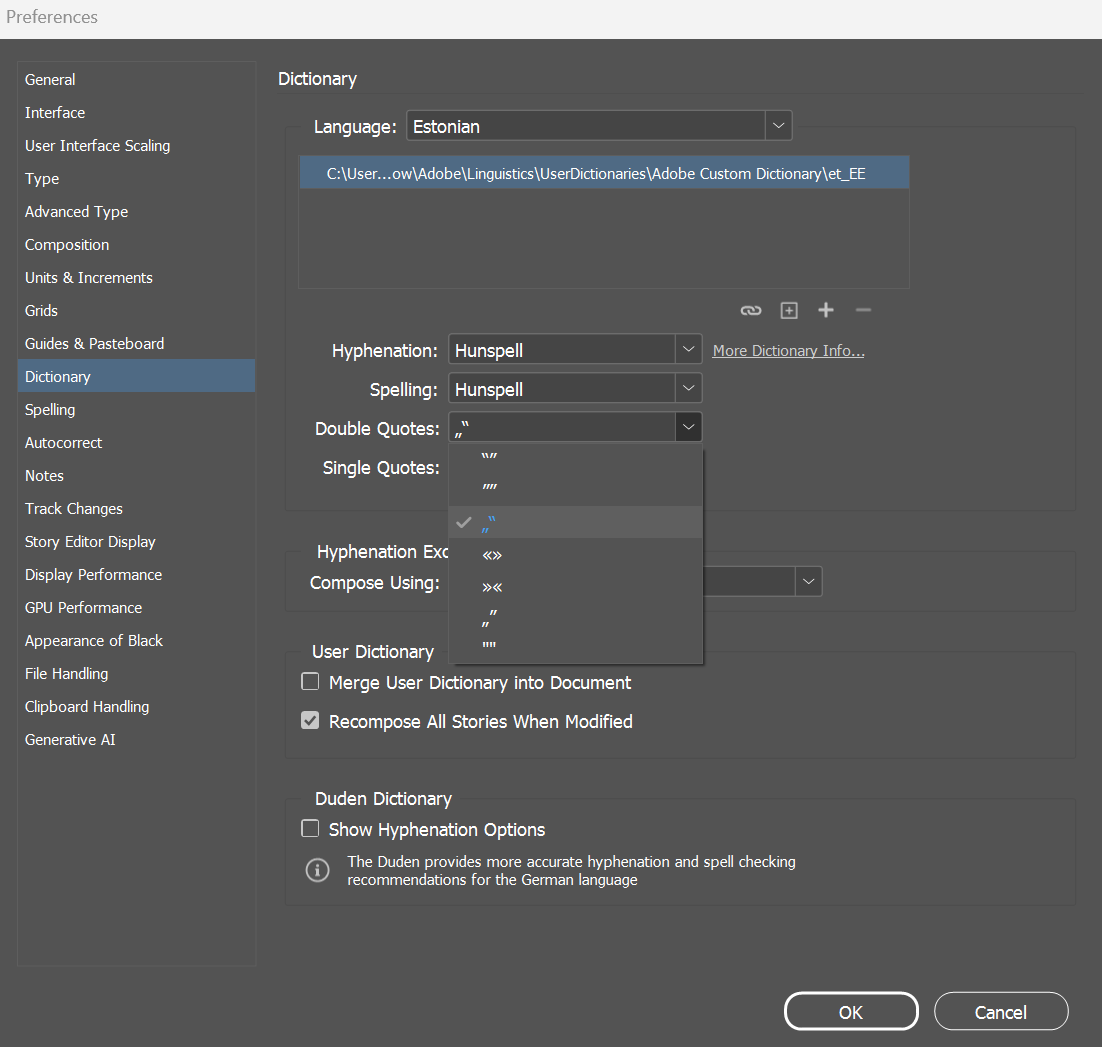
Task: Switch to User Interface Scaling section
Action: [136, 145]
